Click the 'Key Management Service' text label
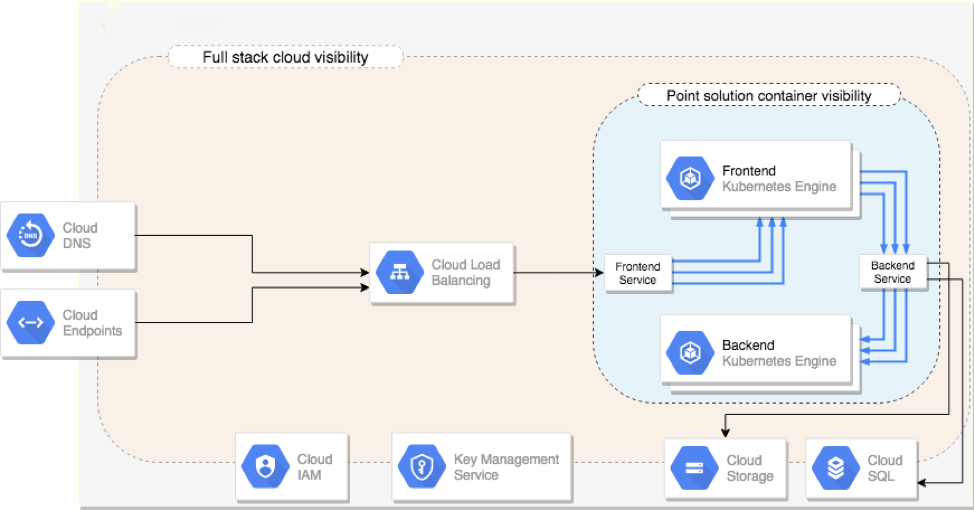 click(x=506, y=467)
